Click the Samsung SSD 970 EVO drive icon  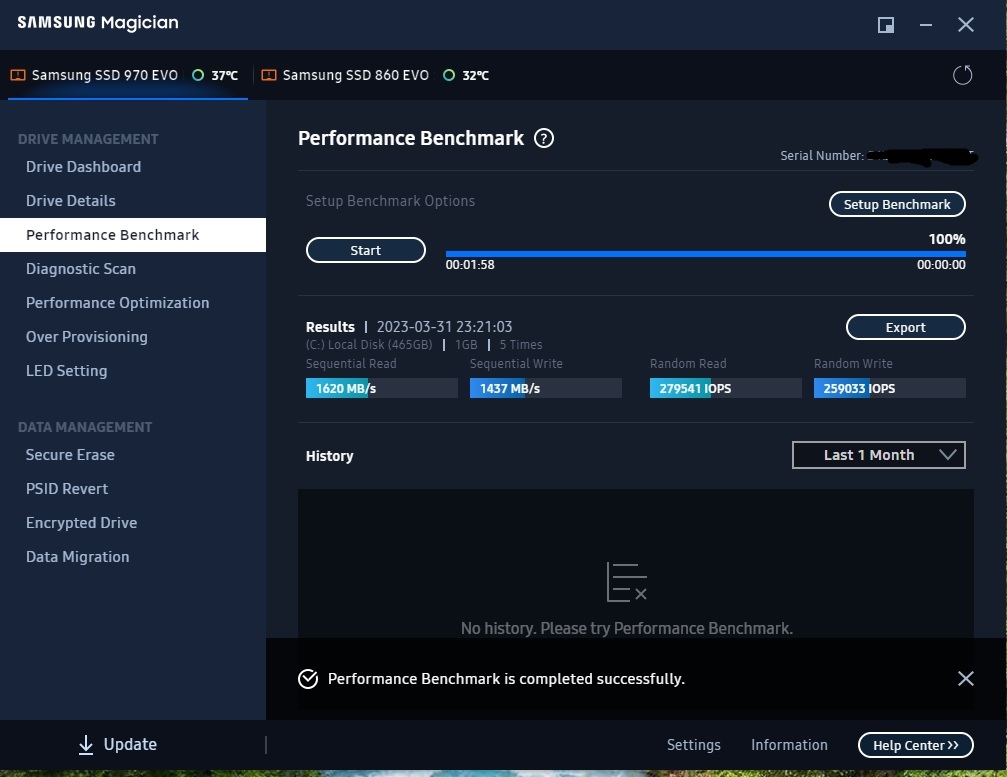[18, 75]
